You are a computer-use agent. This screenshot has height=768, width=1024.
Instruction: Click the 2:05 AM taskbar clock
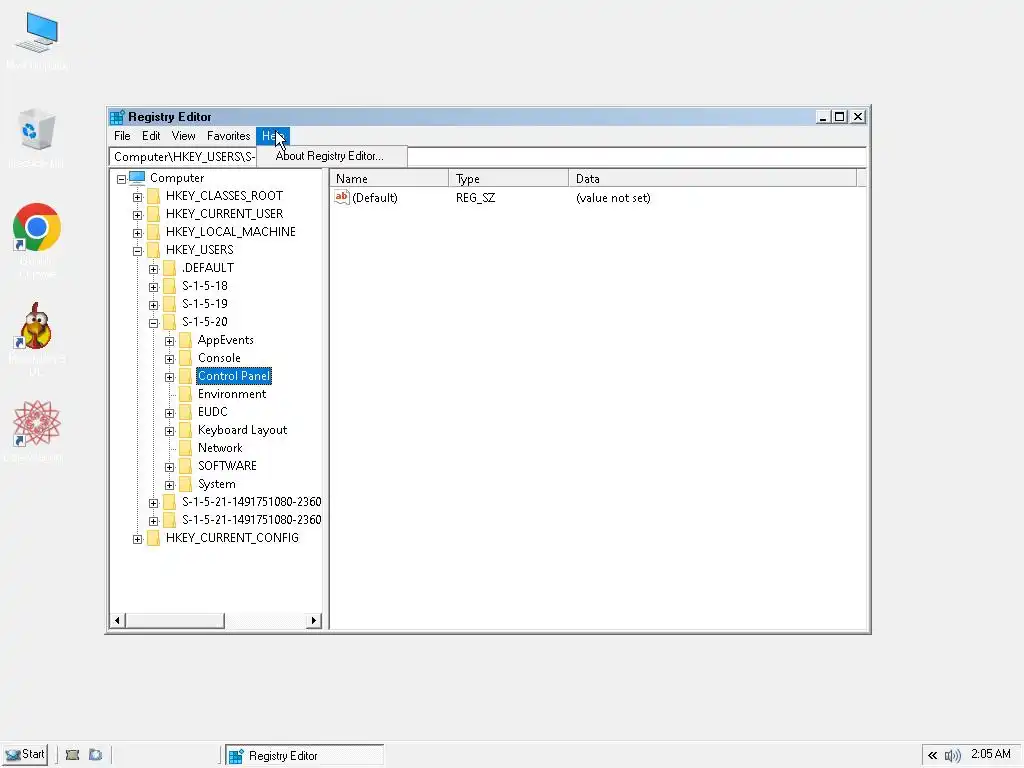click(991, 754)
